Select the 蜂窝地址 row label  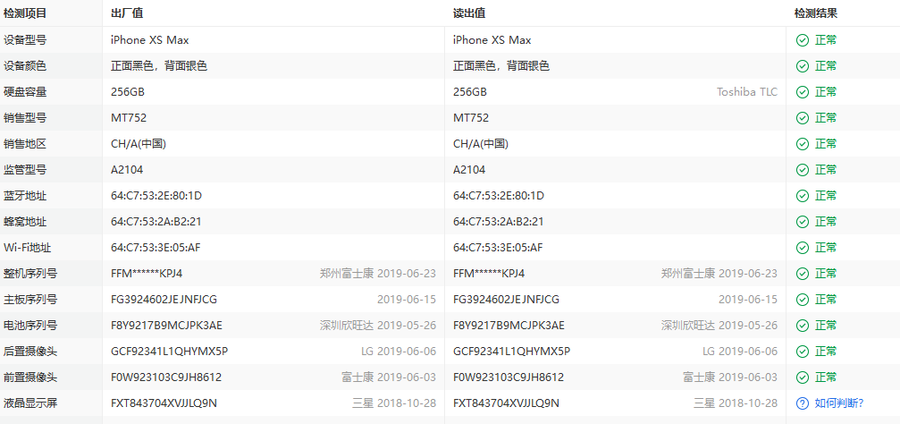tap(25, 221)
